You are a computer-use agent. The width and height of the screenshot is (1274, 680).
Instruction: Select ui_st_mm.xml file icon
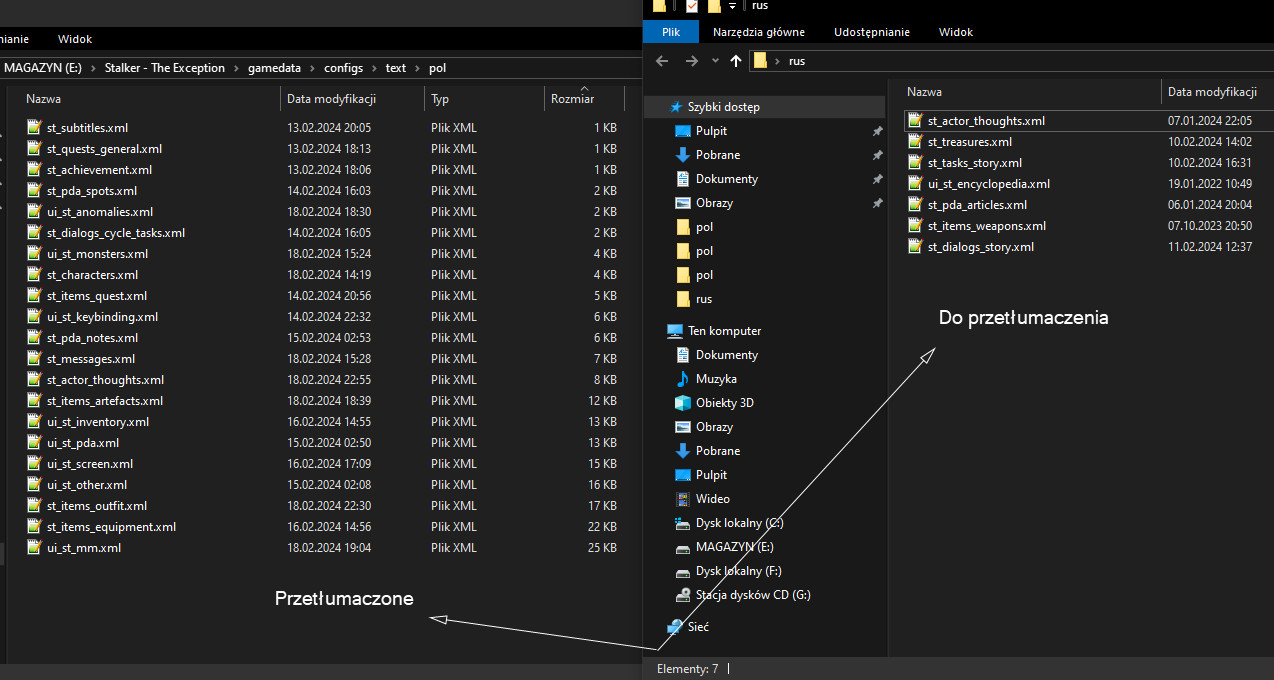[34, 547]
